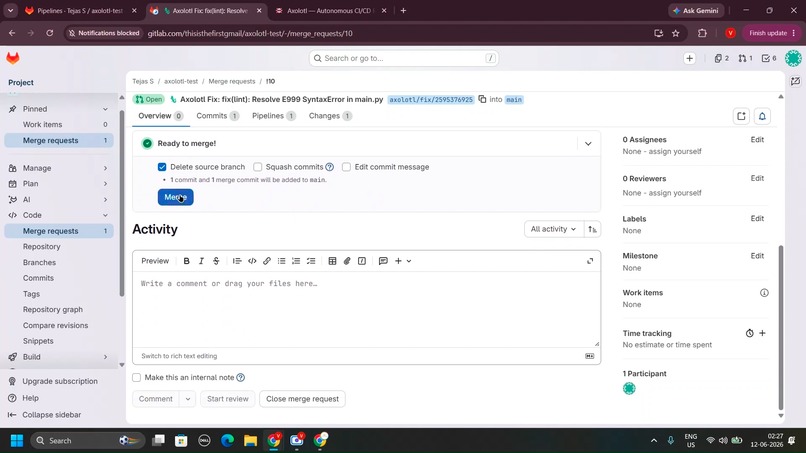Image resolution: width=806 pixels, height=453 pixels.
Task: Open the All activity filter dropdown
Action: 553,229
